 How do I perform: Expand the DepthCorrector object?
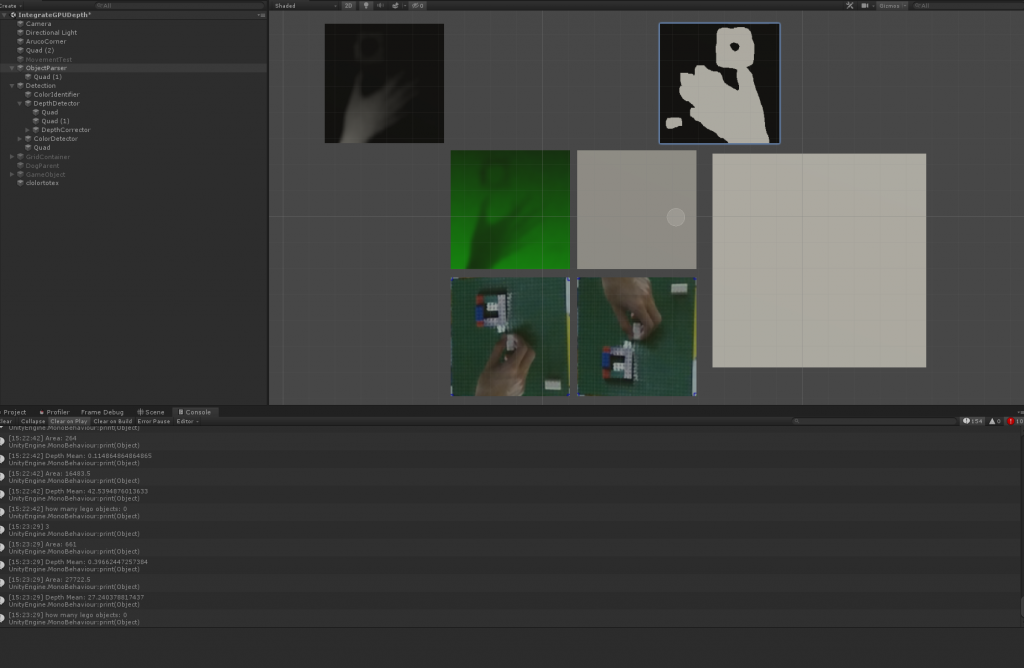tap(28, 130)
